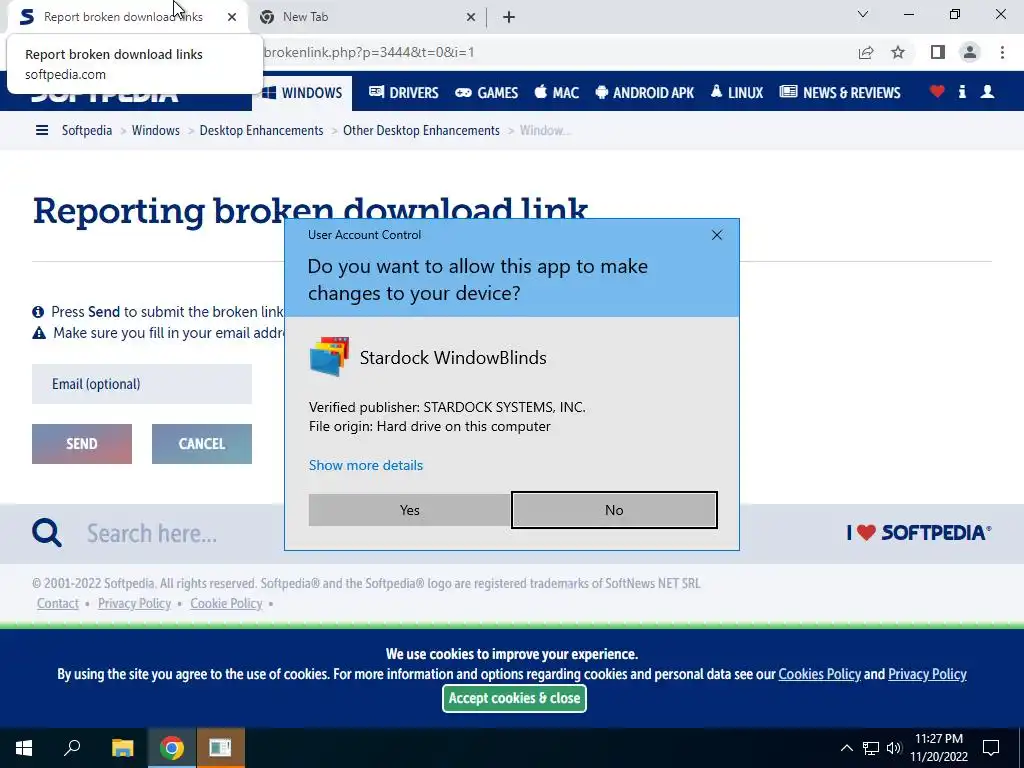The height and width of the screenshot is (768, 1024).
Task: Open the Windows section tab
Action: coord(302,93)
